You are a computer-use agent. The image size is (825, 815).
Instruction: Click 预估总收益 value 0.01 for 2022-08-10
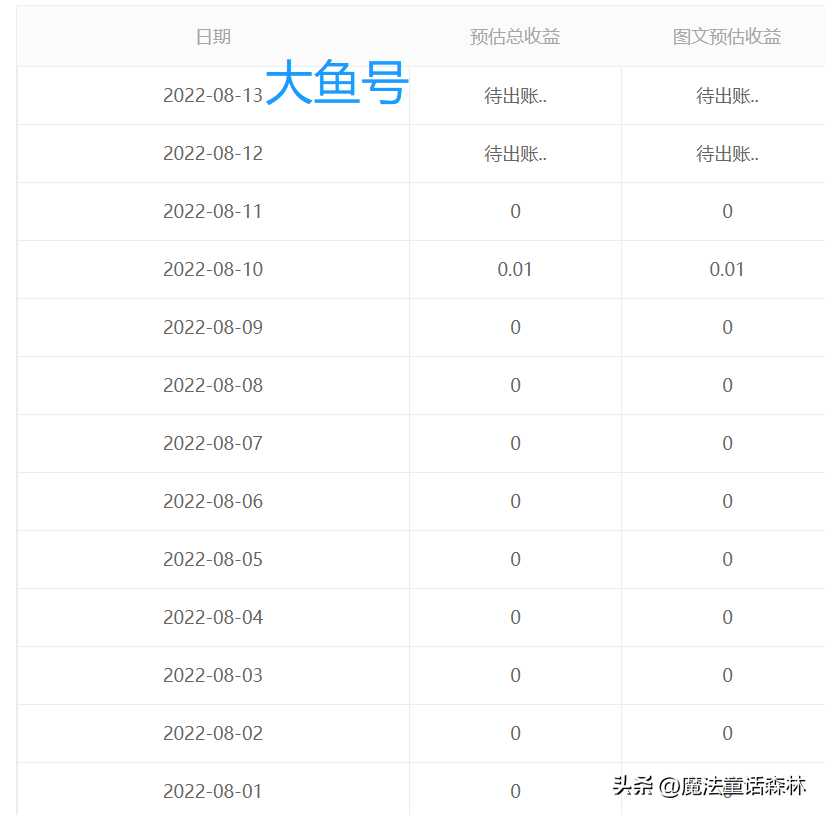point(515,269)
